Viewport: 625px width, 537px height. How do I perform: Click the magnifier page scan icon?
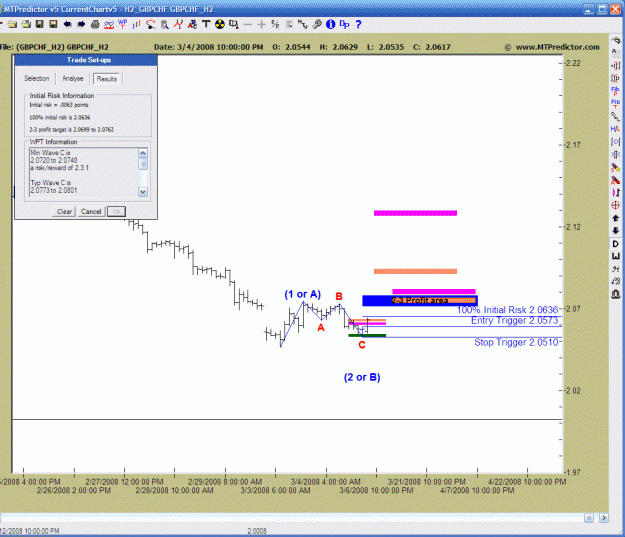point(164,25)
